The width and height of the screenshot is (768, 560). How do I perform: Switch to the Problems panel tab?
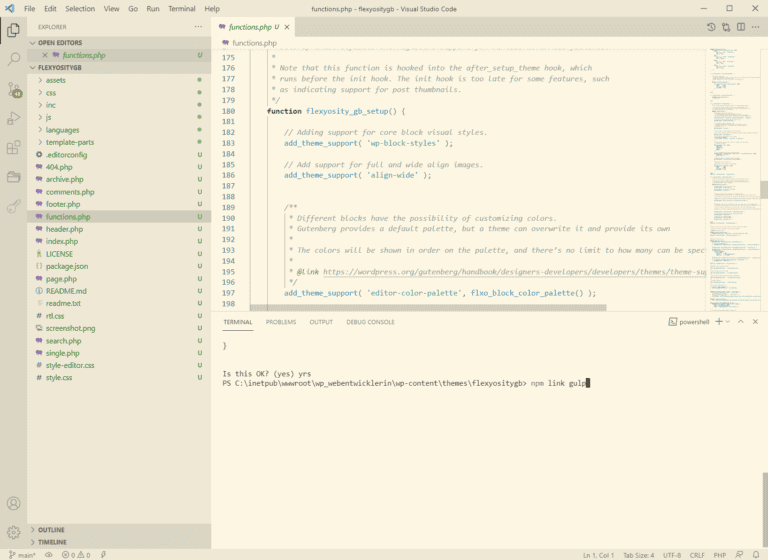pos(281,322)
